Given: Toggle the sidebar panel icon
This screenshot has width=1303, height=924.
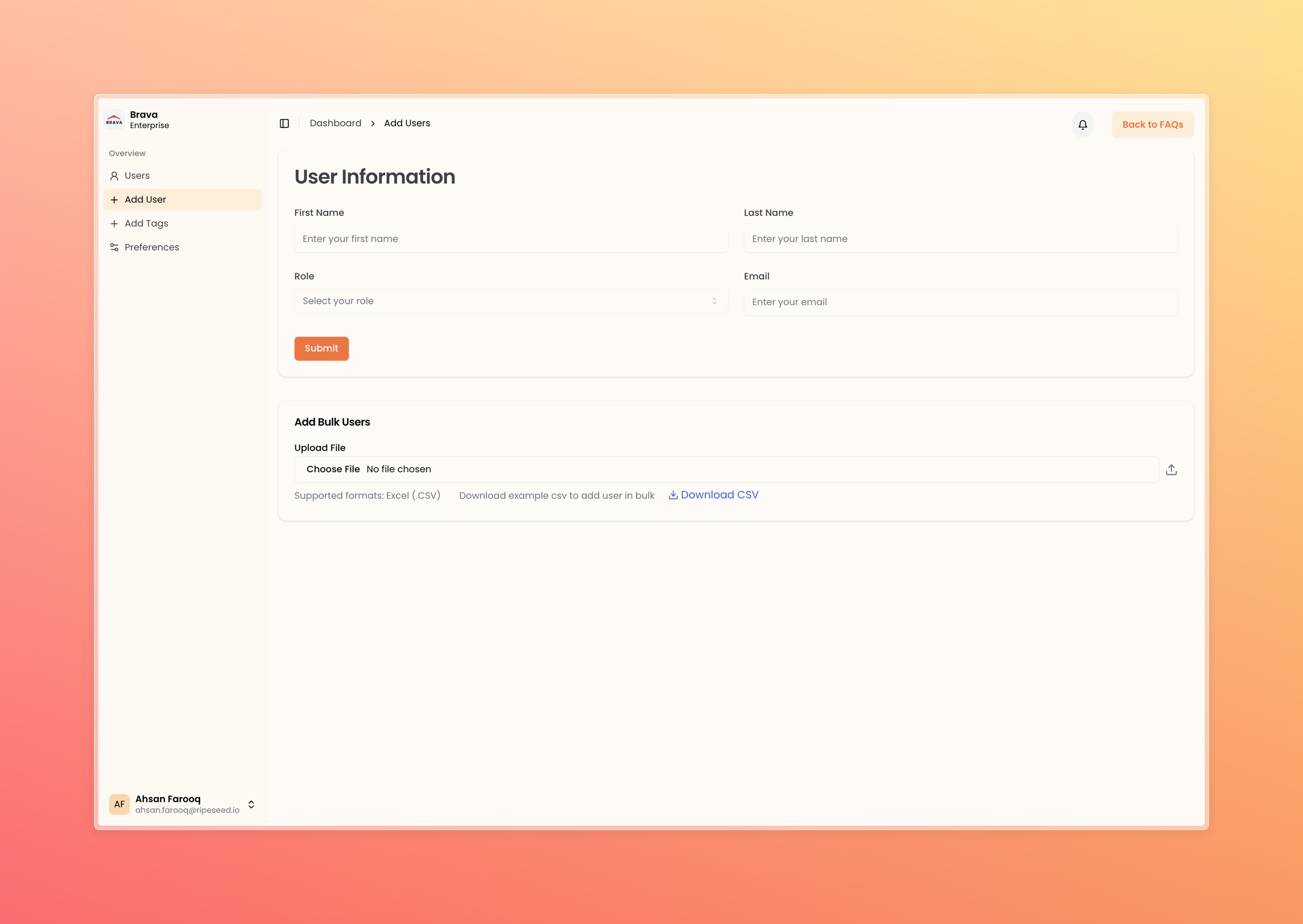Looking at the screenshot, I should point(284,123).
